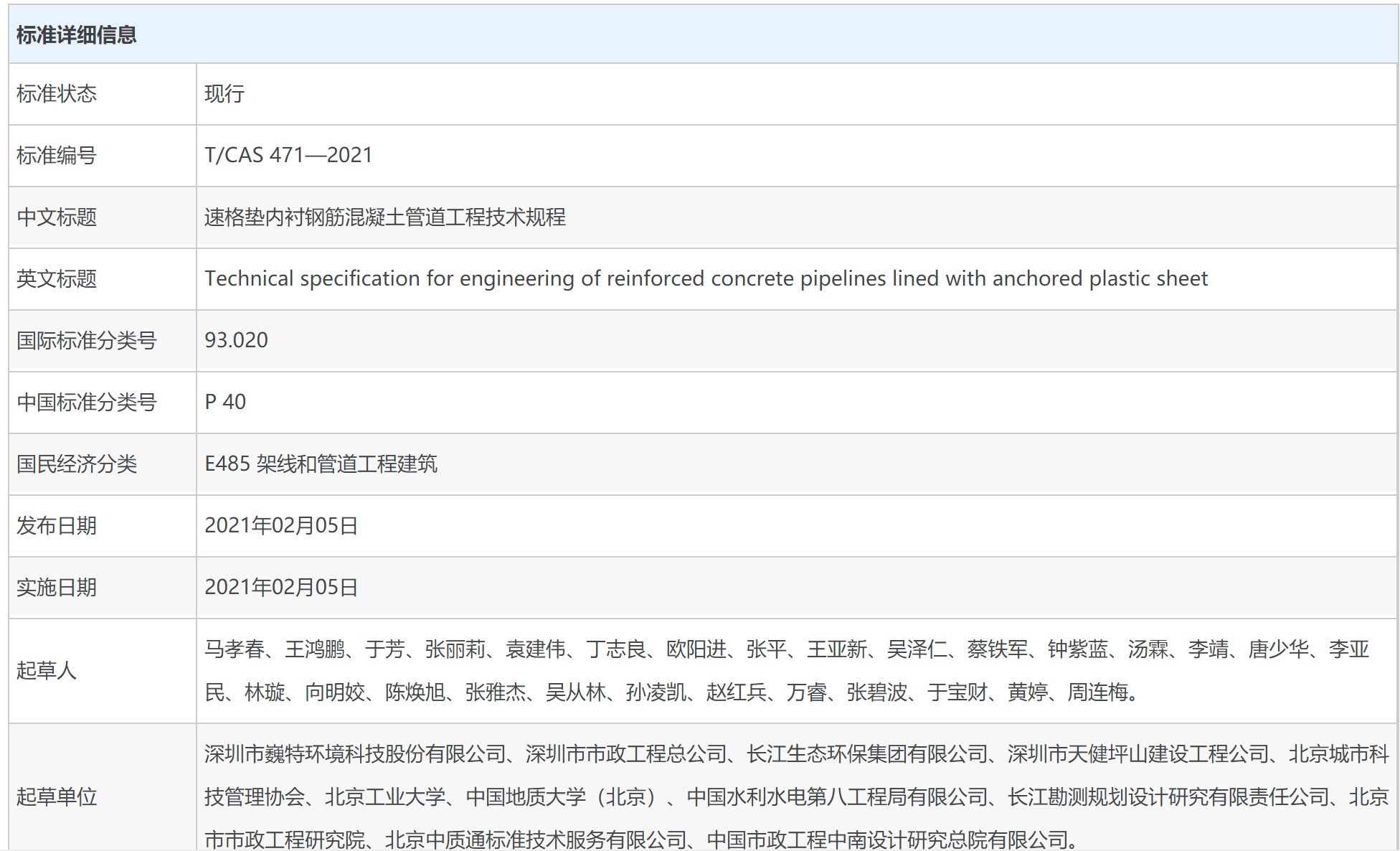Image resolution: width=1400 pixels, height=851 pixels.
Task: Click the 发布日期 date value
Action: [x=281, y=526]
